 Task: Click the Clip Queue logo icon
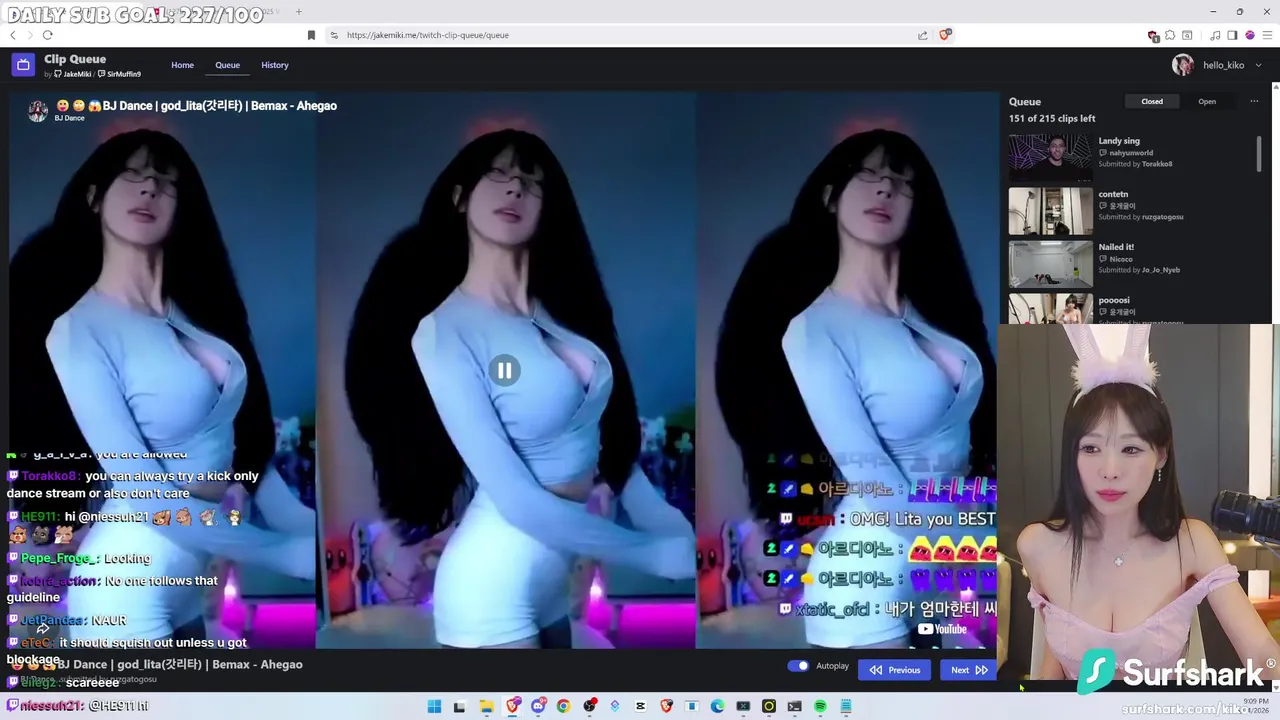coord(23,65)
